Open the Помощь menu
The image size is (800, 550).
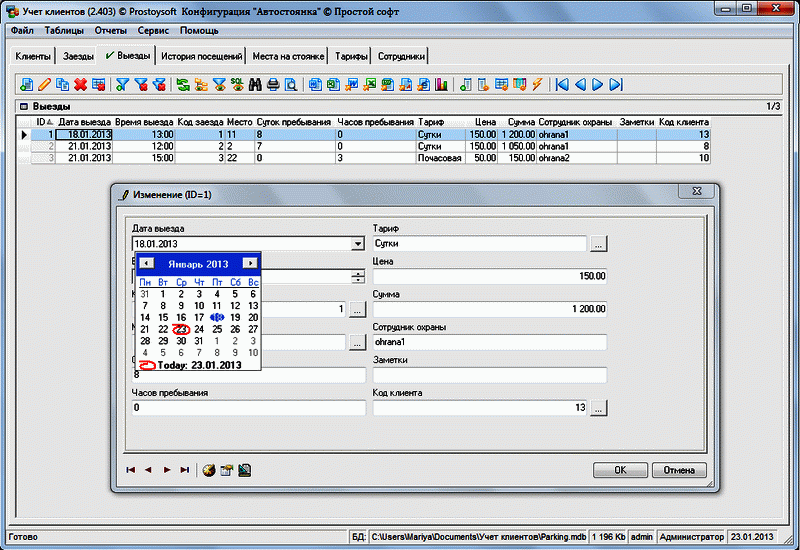click(199, 31)
